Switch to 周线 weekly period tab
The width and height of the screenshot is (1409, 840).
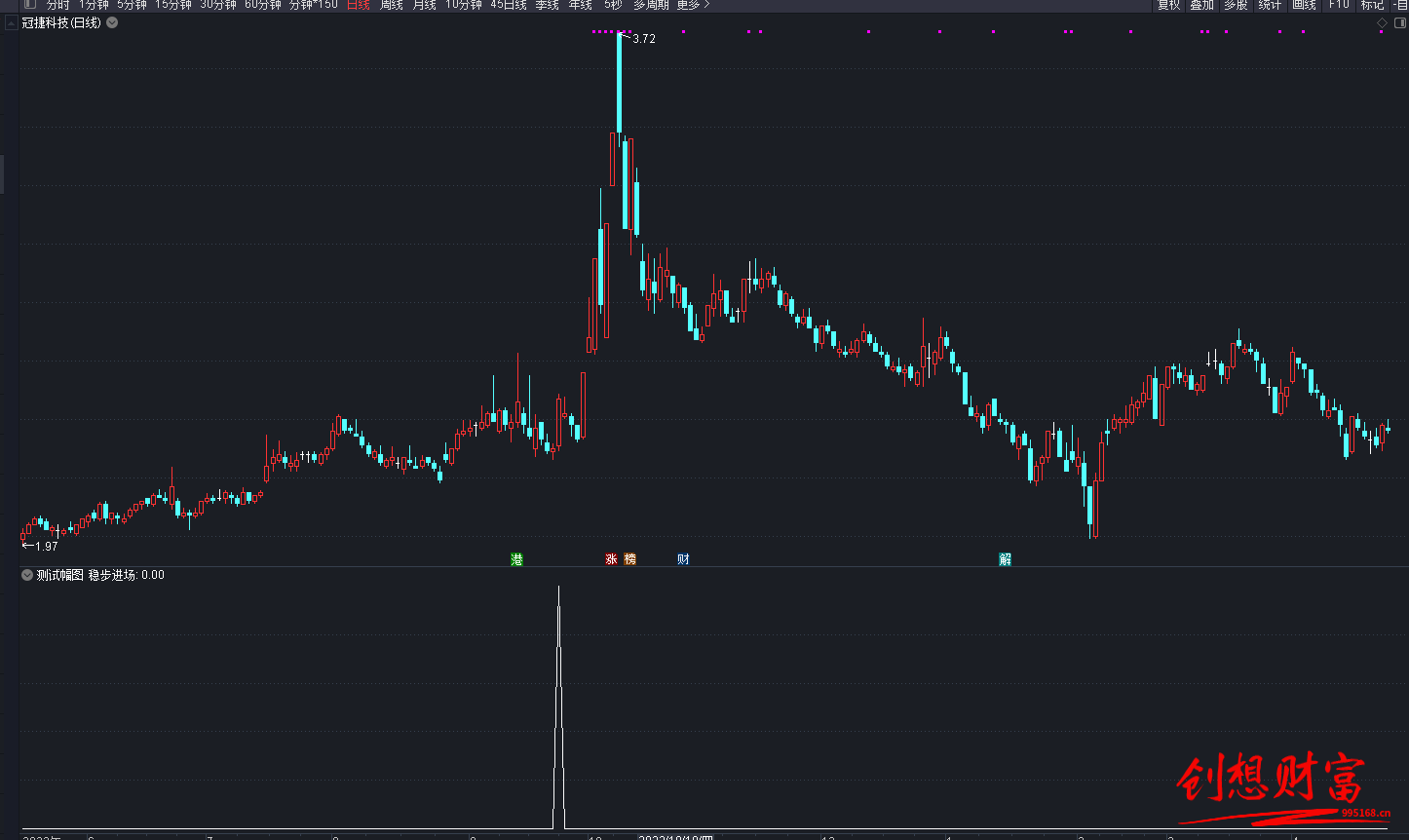pyautogui.click(x=391, y=5)
